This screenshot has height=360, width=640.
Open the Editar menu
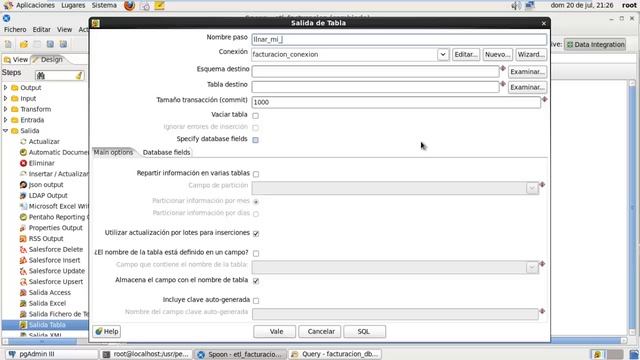[42, 29]
